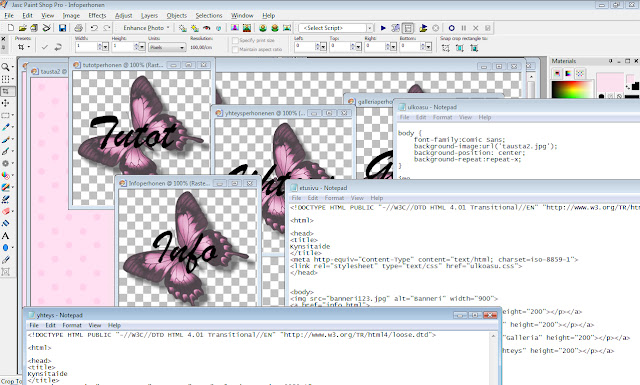Select the Flood Fill bucket tool
This screenshot has width=640, height=385.
tap(6, 223)
